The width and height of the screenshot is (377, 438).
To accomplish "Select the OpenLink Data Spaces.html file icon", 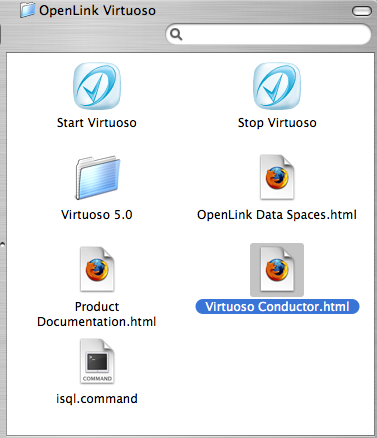I will tap(277, 177).
